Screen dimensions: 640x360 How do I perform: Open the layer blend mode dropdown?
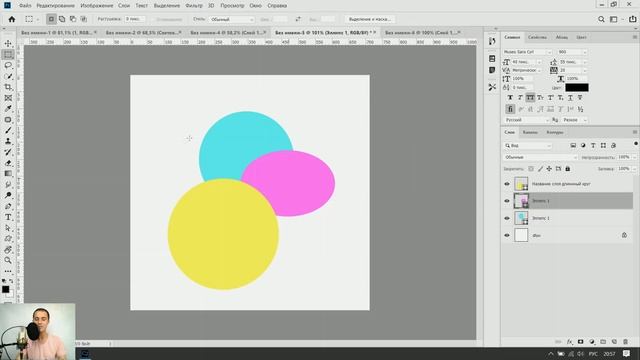pos(540,157)
